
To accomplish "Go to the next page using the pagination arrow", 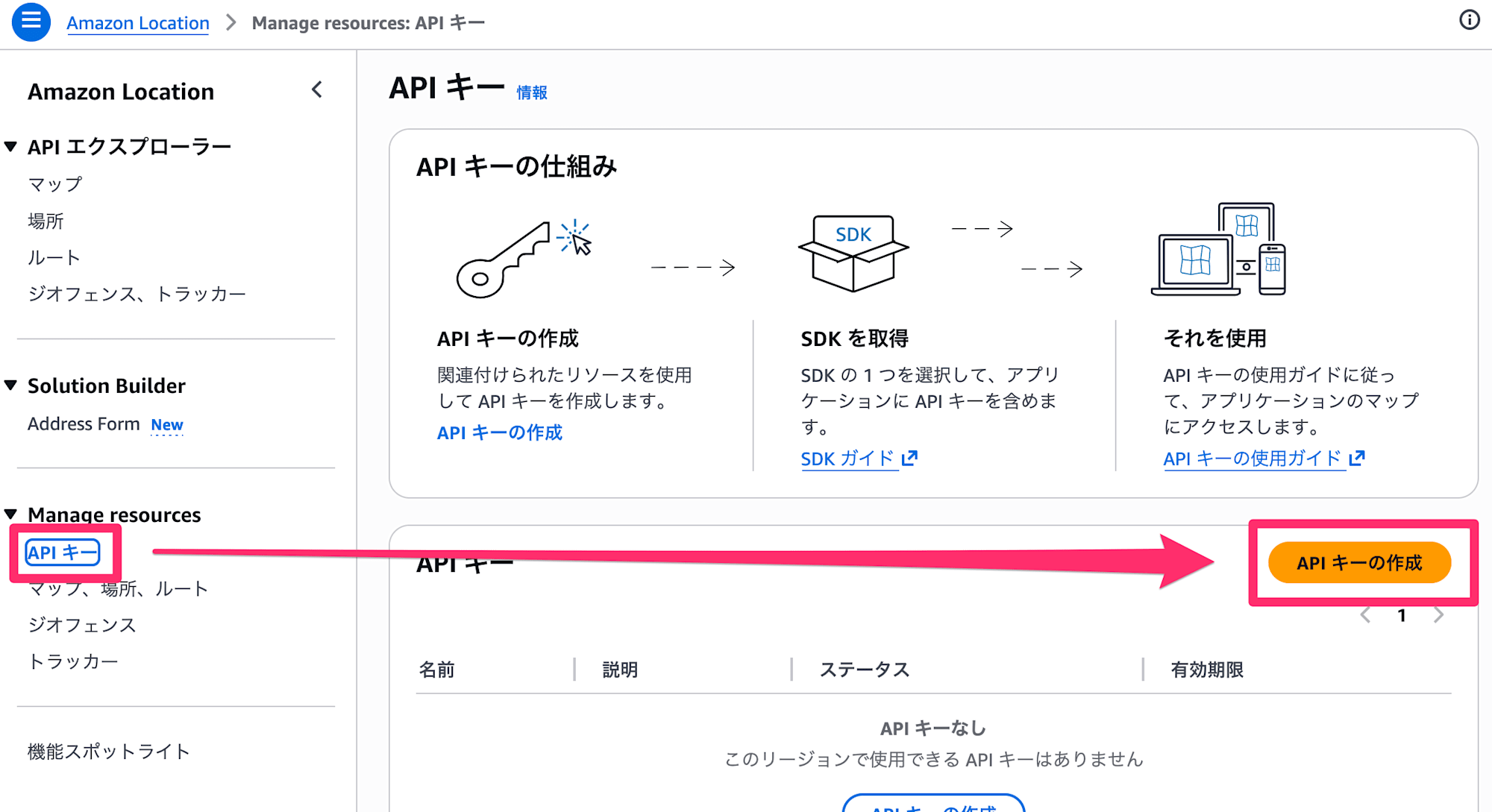I will click(1439, 615).
